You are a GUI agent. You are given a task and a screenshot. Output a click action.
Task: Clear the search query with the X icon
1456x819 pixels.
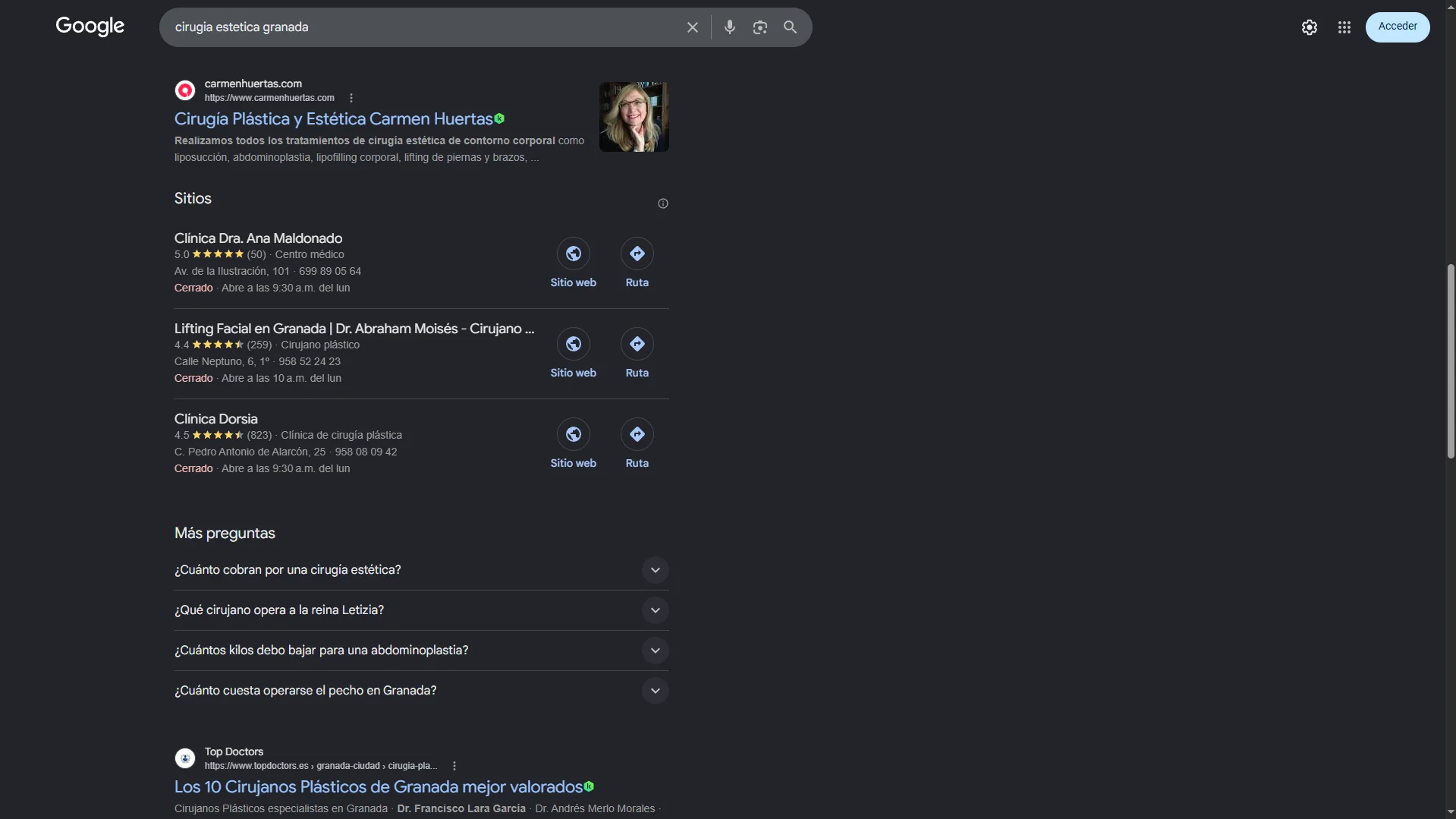[692, 27]
